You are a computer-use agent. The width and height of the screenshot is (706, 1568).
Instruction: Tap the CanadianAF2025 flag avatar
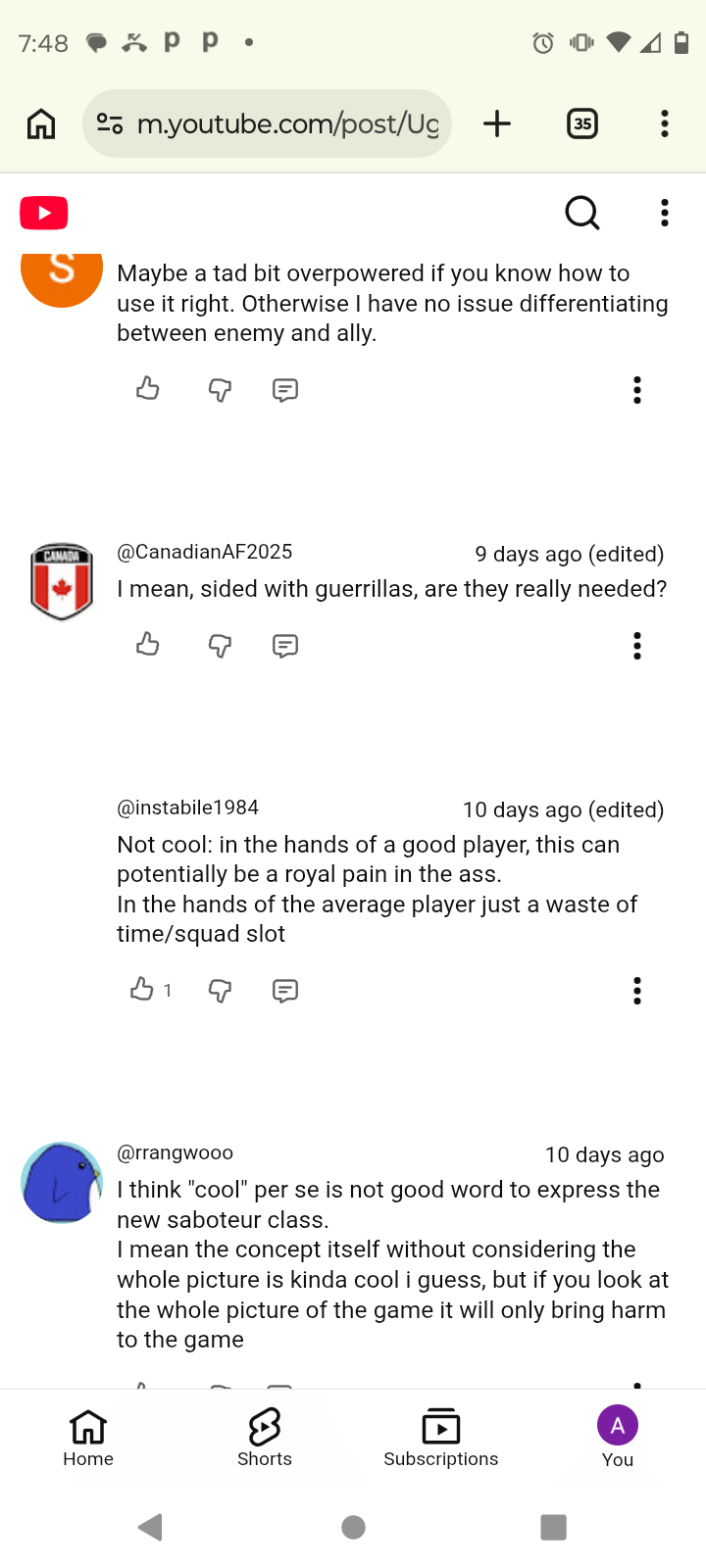pos(62,582)
